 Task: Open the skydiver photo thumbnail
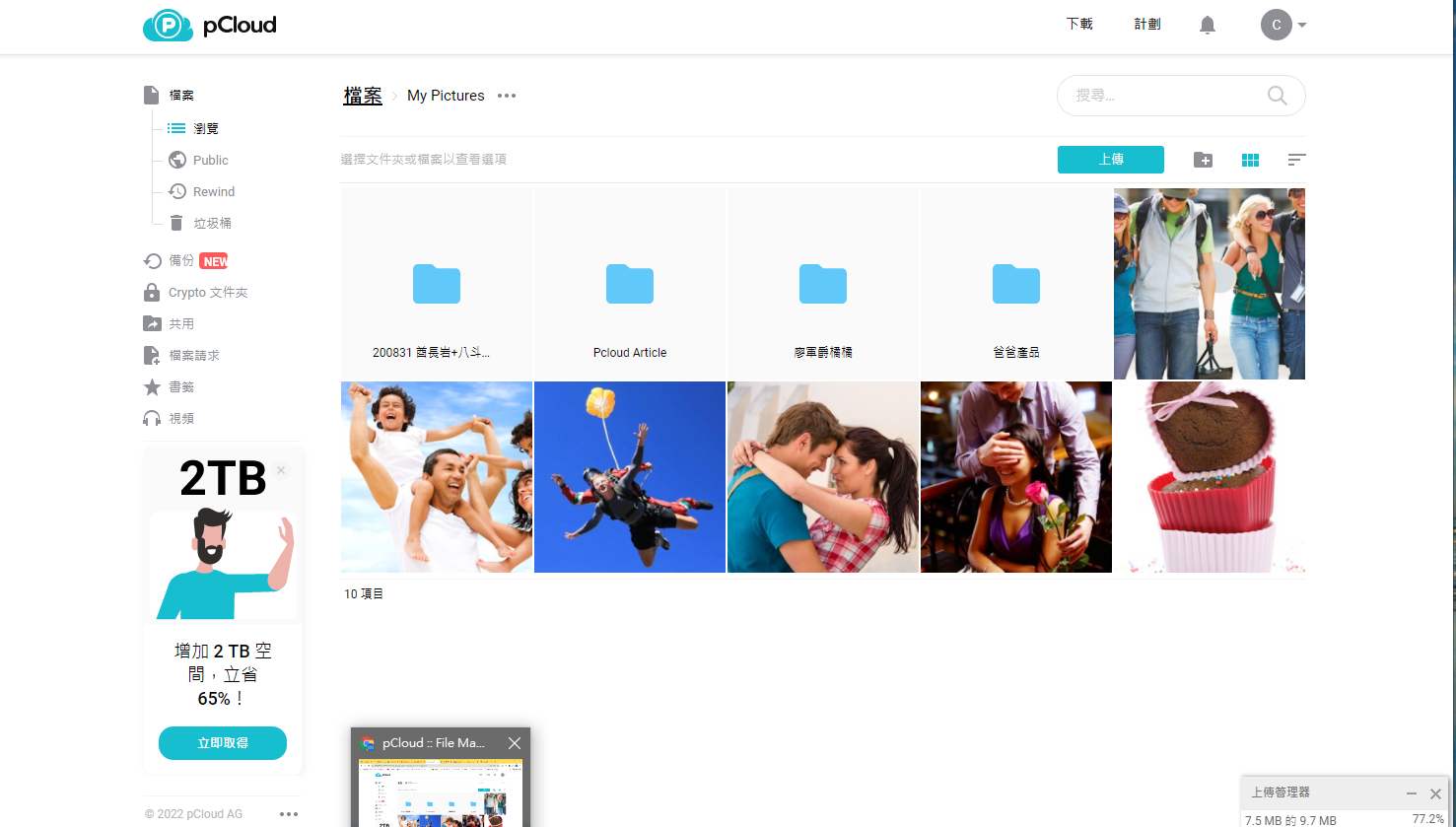(x=630, y=477)
